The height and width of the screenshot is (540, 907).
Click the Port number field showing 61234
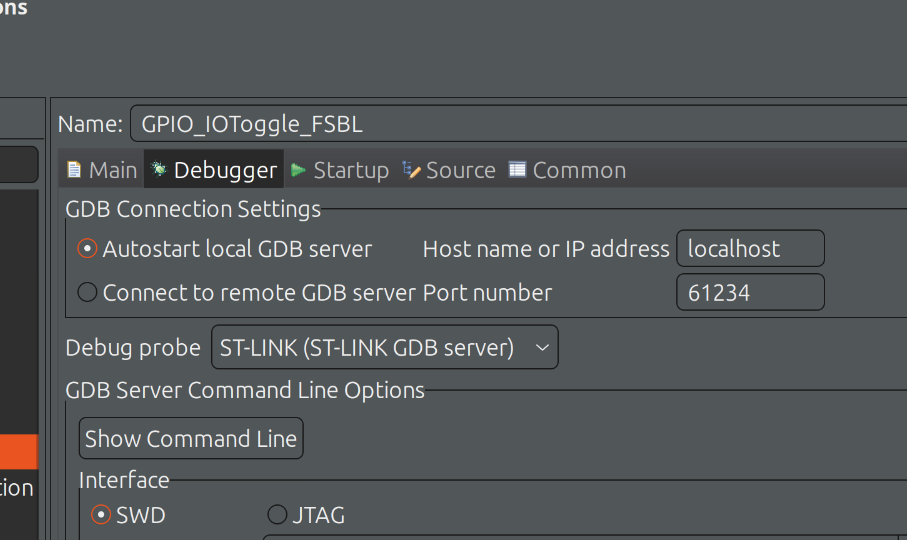point(750,293)
